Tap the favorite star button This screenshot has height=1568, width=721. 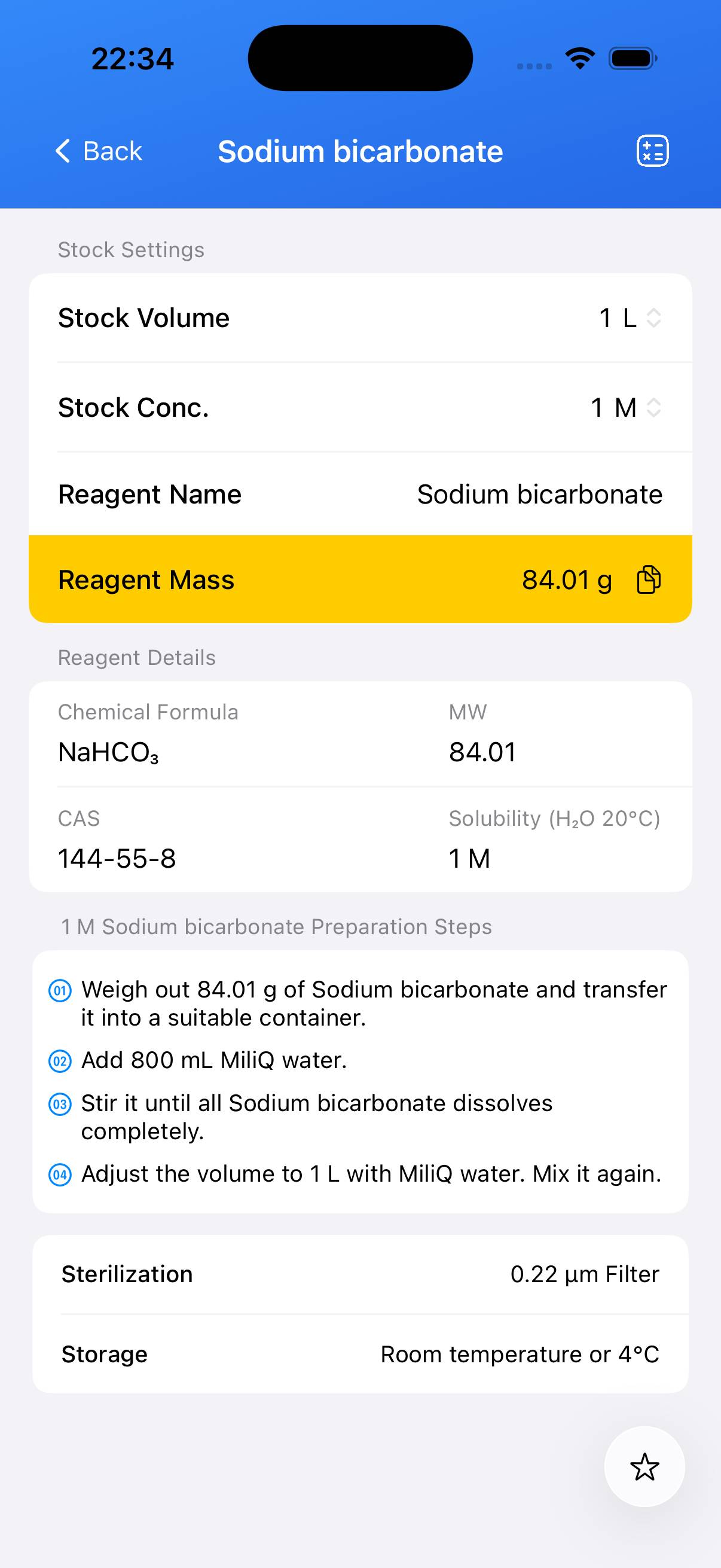pos(644,1466)
